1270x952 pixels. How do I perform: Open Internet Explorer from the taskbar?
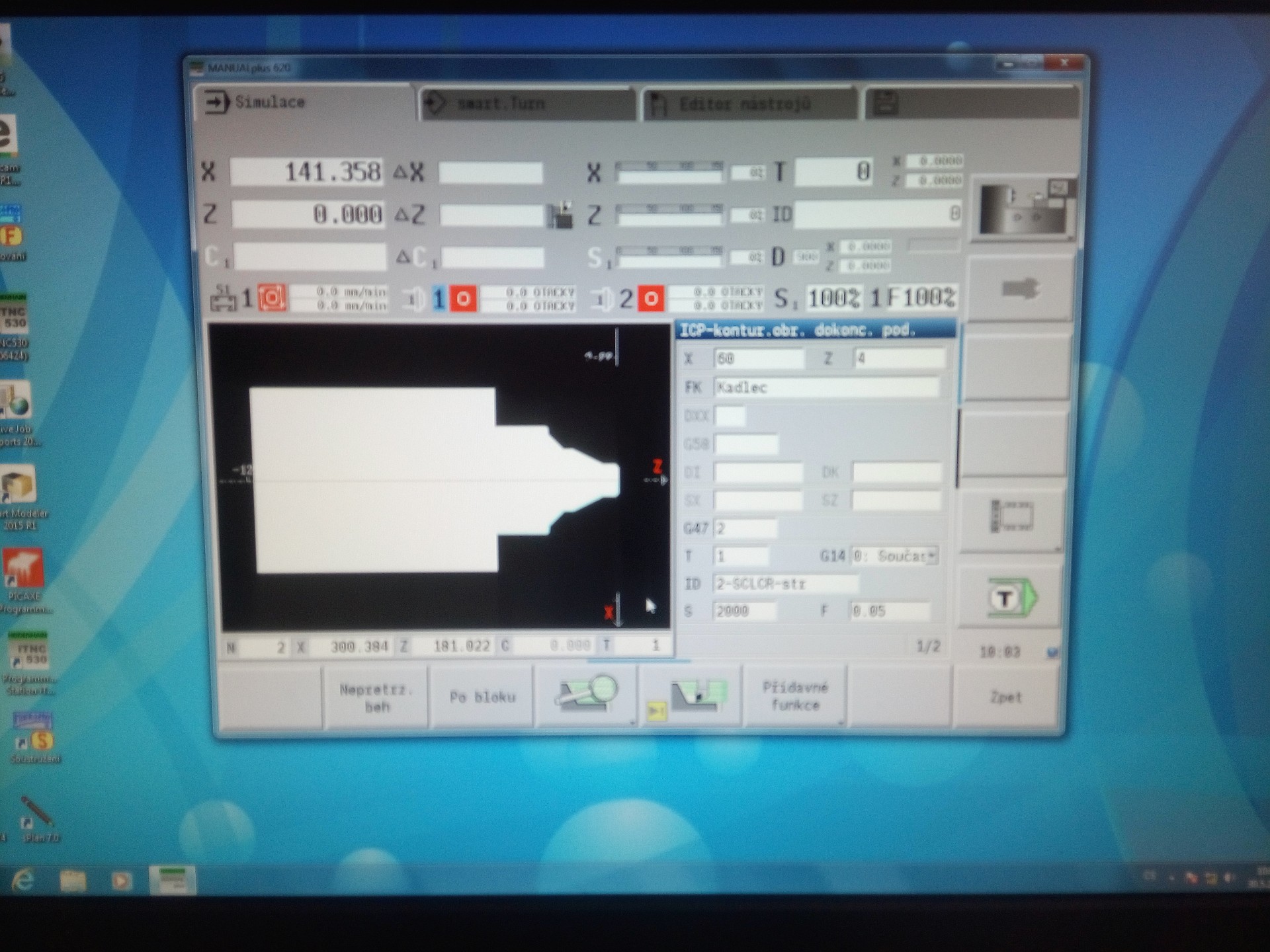(24, 880)
